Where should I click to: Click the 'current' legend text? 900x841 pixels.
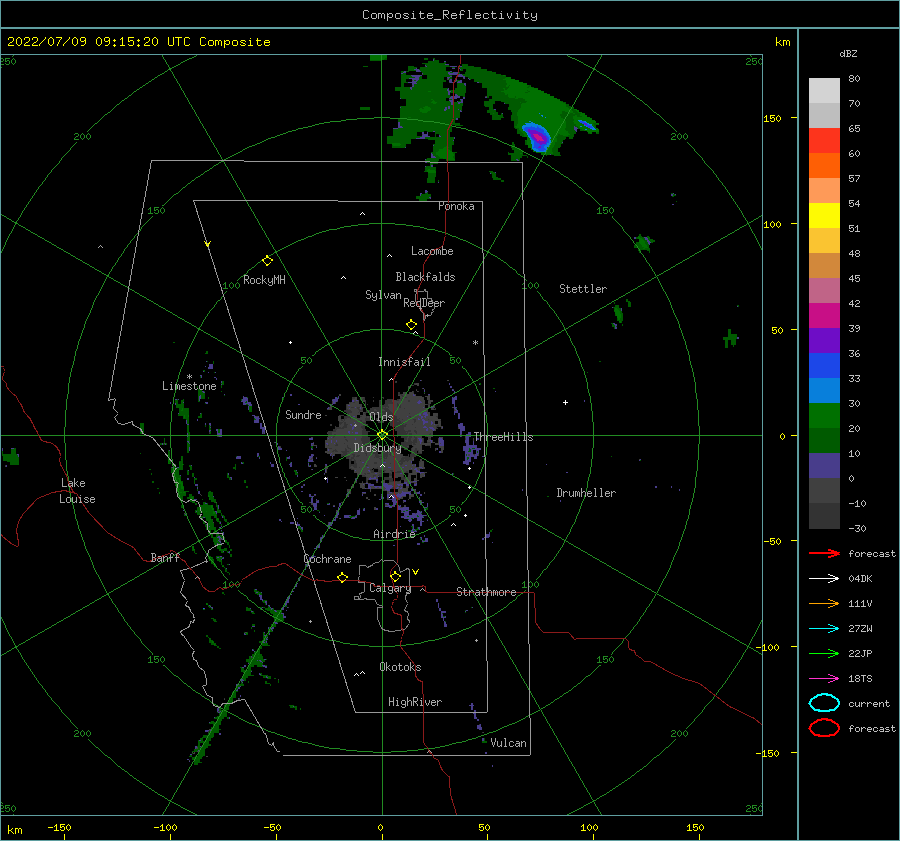(x=869, y=704)
